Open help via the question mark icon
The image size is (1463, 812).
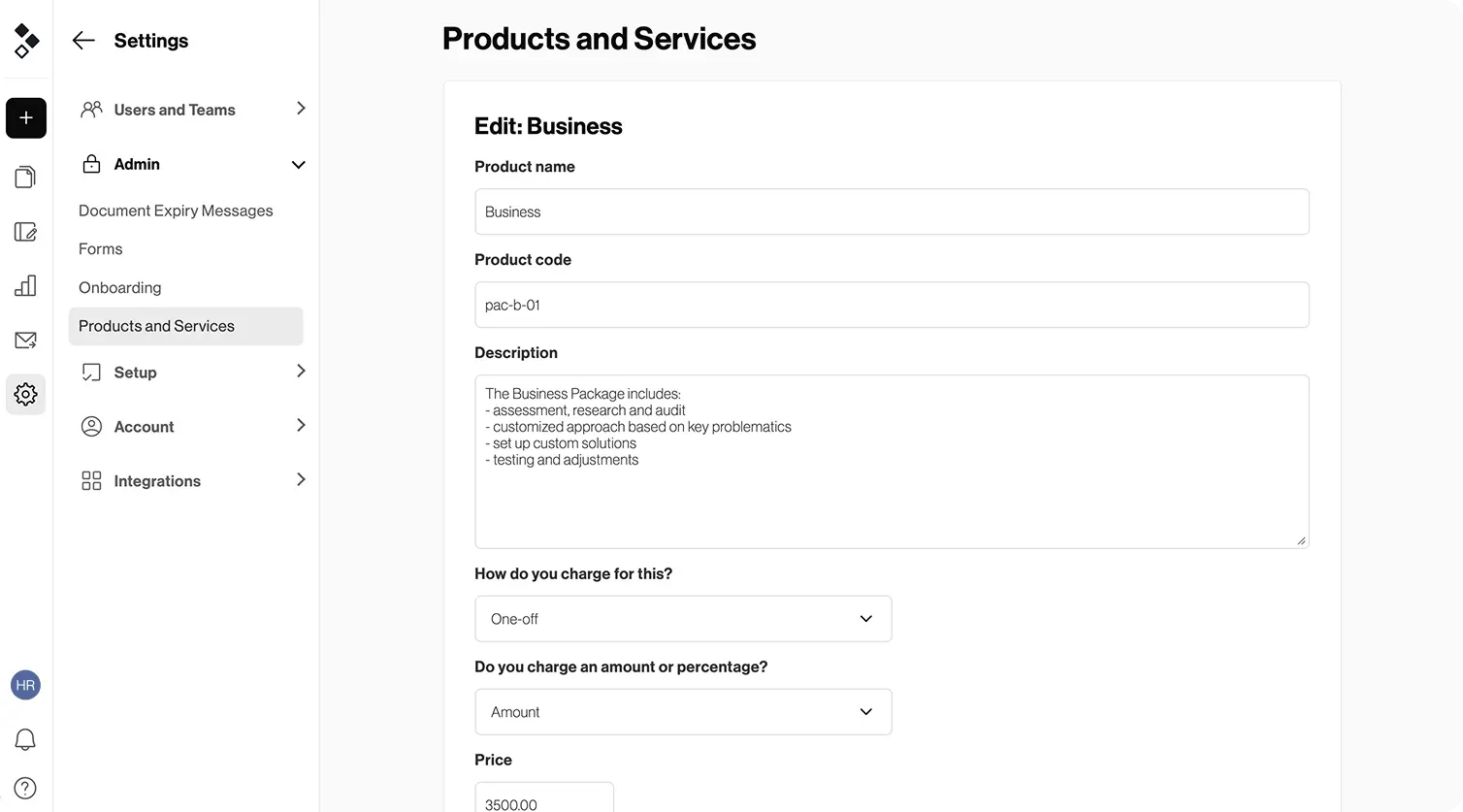click(x=25, y=788)
